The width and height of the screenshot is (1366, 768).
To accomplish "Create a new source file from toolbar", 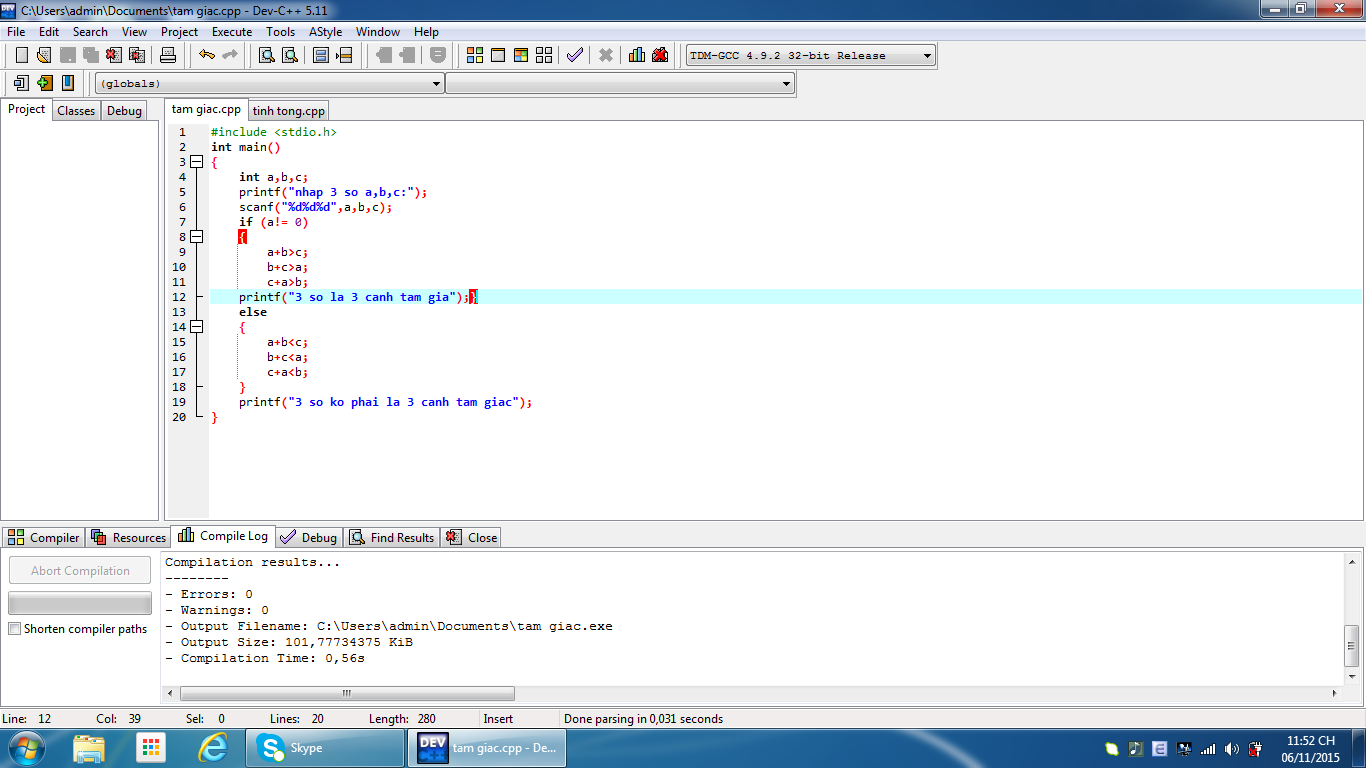I will (x=22, y=55).
